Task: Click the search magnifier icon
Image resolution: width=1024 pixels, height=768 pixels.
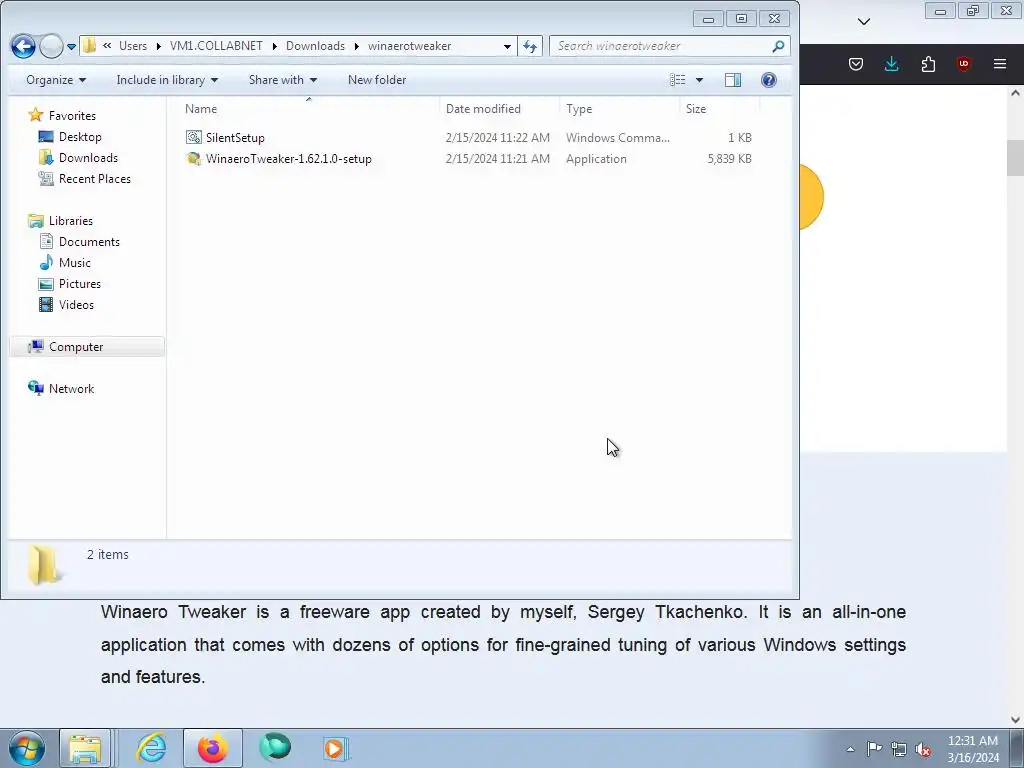Action: (x=778, y=46)
